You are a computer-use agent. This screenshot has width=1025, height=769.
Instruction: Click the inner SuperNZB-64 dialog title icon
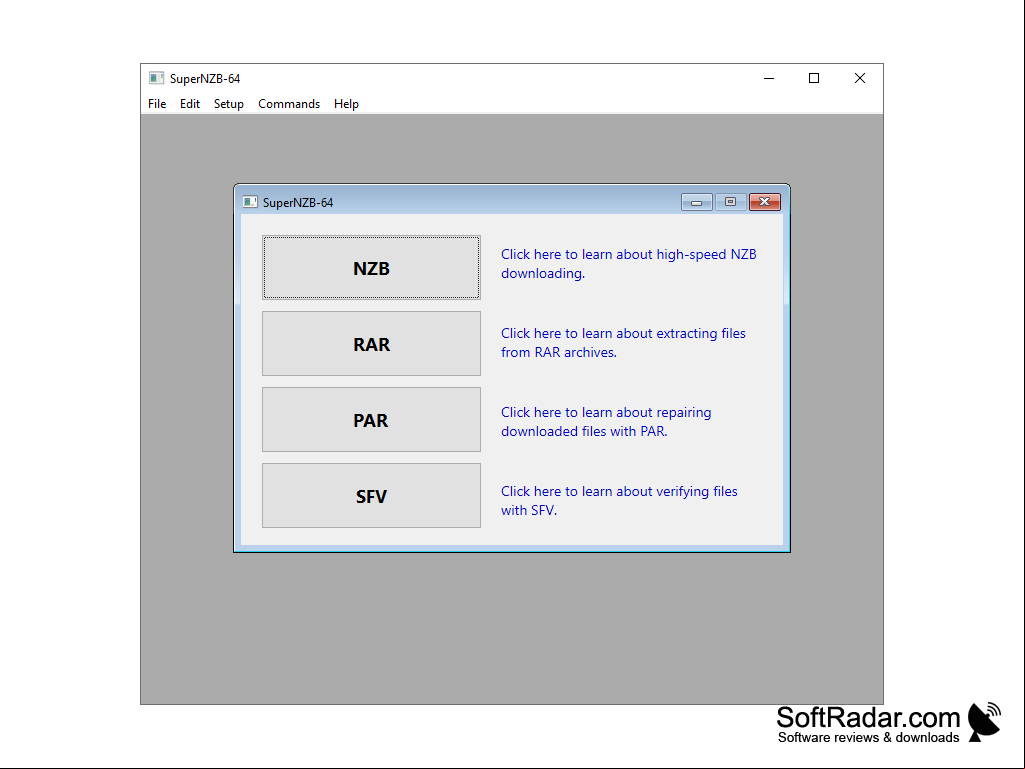250,202
